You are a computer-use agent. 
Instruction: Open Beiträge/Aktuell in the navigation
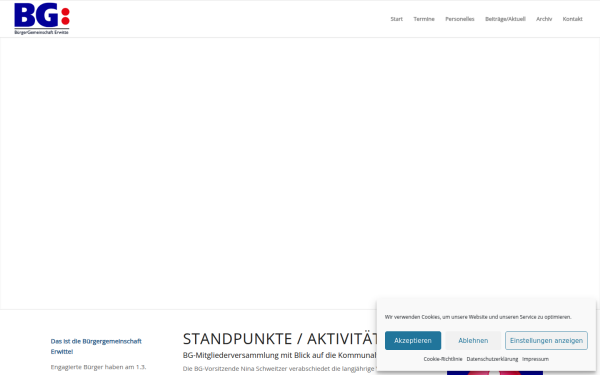505,19
